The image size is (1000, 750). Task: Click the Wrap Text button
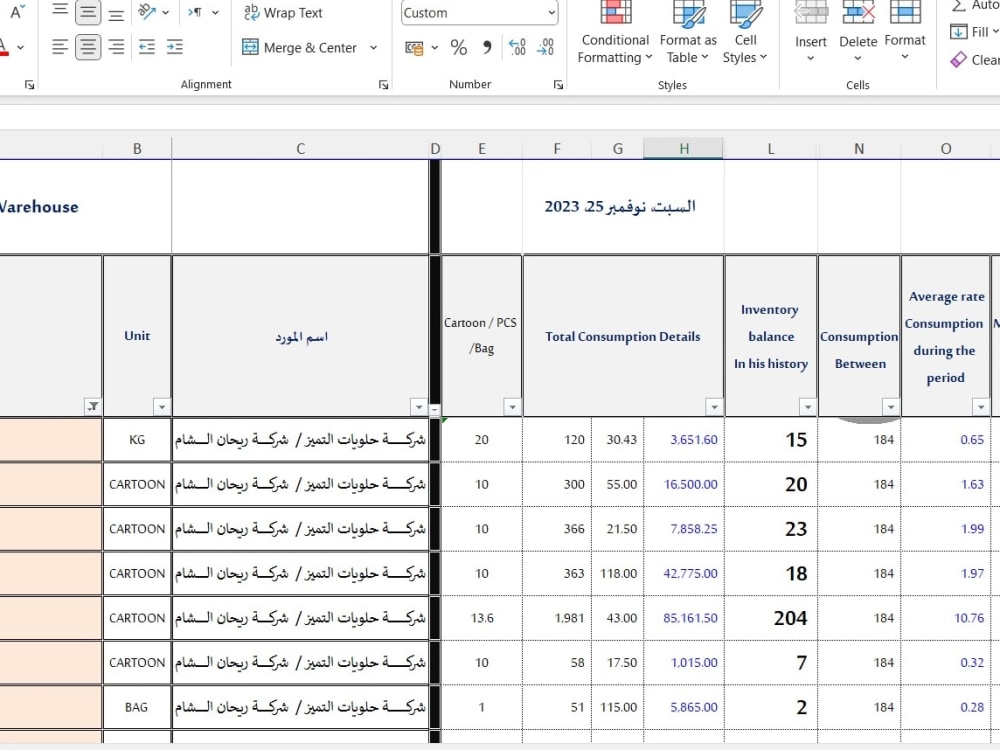(283, 13)
